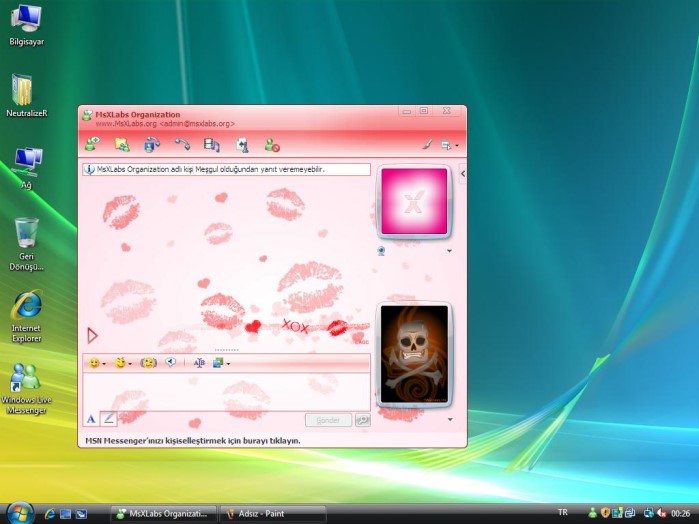
Task: Select the Internet Explorer desktop icon
Action: click(x=26, y=316)
